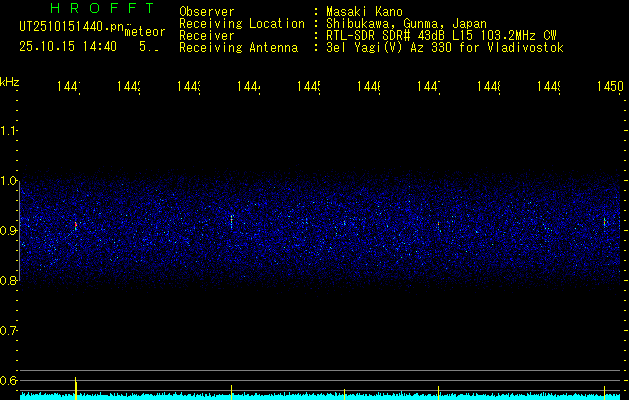Select the leftmost time marker on axis
Screen dimensions: 629x400
coord(68,88)
